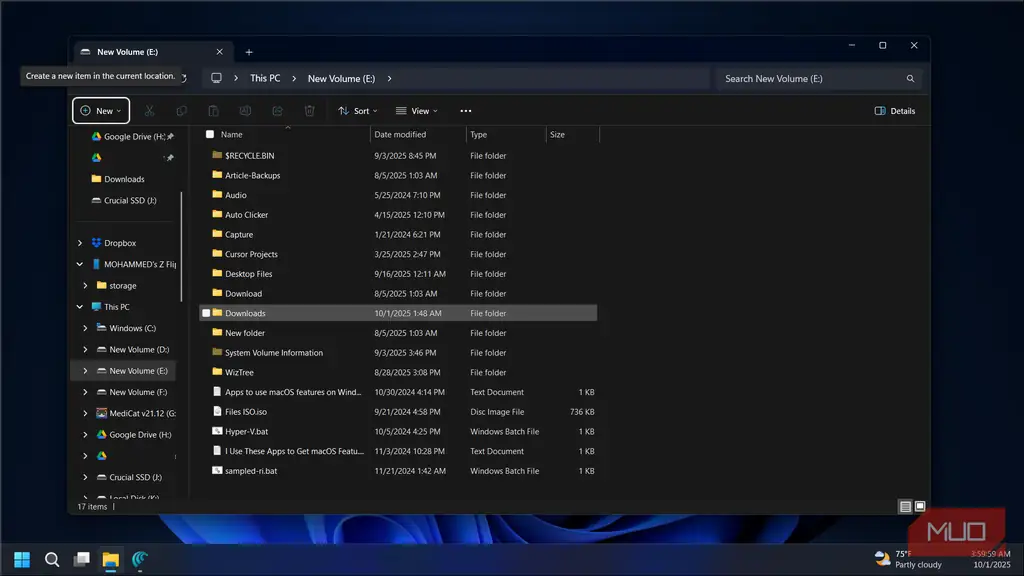
Task: Click the monitor icon in address bar
Action: (x=216, y=78)
